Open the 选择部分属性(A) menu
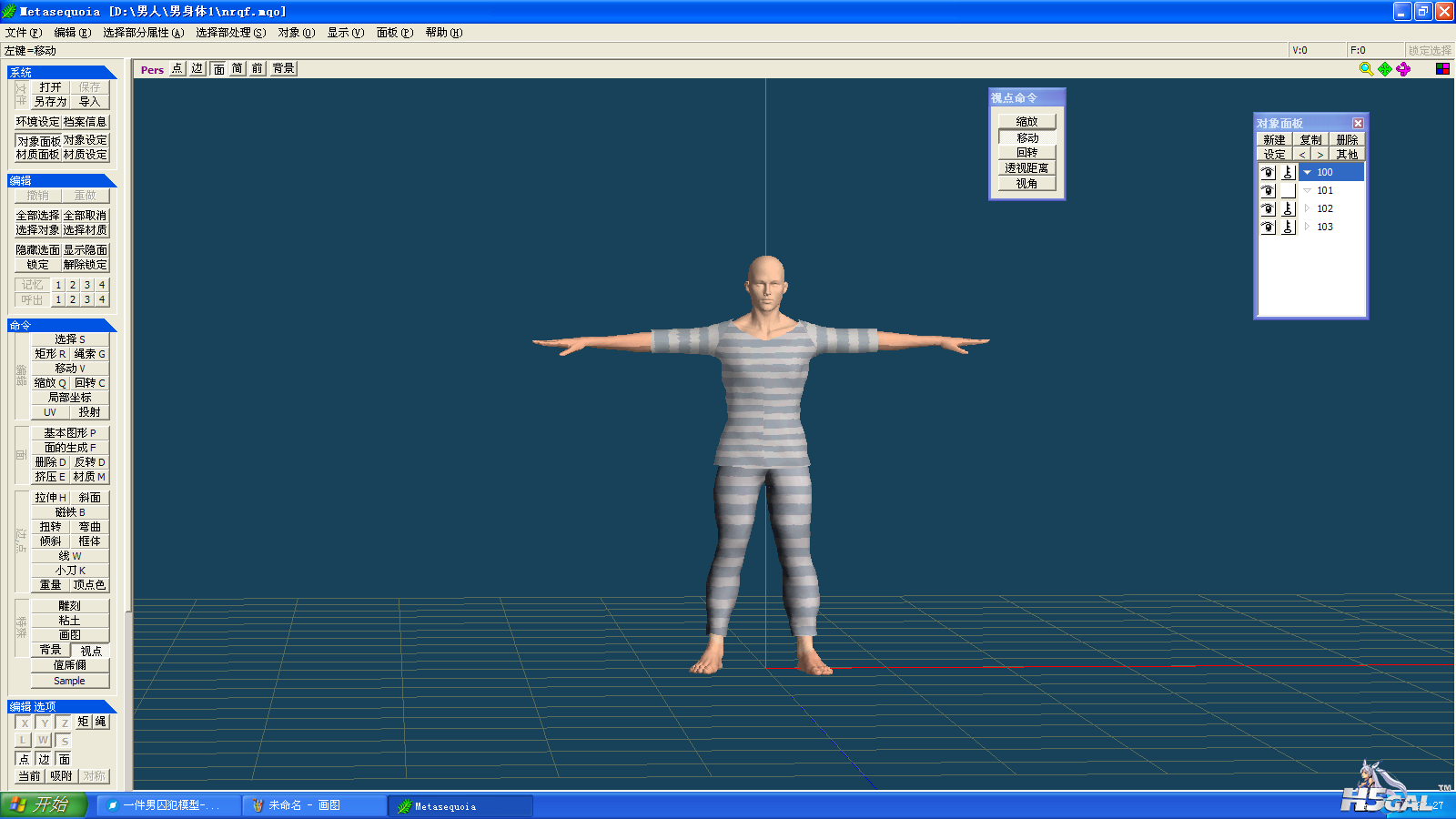The width and height of the screenshot is (1456, 819). click(143, 33)
